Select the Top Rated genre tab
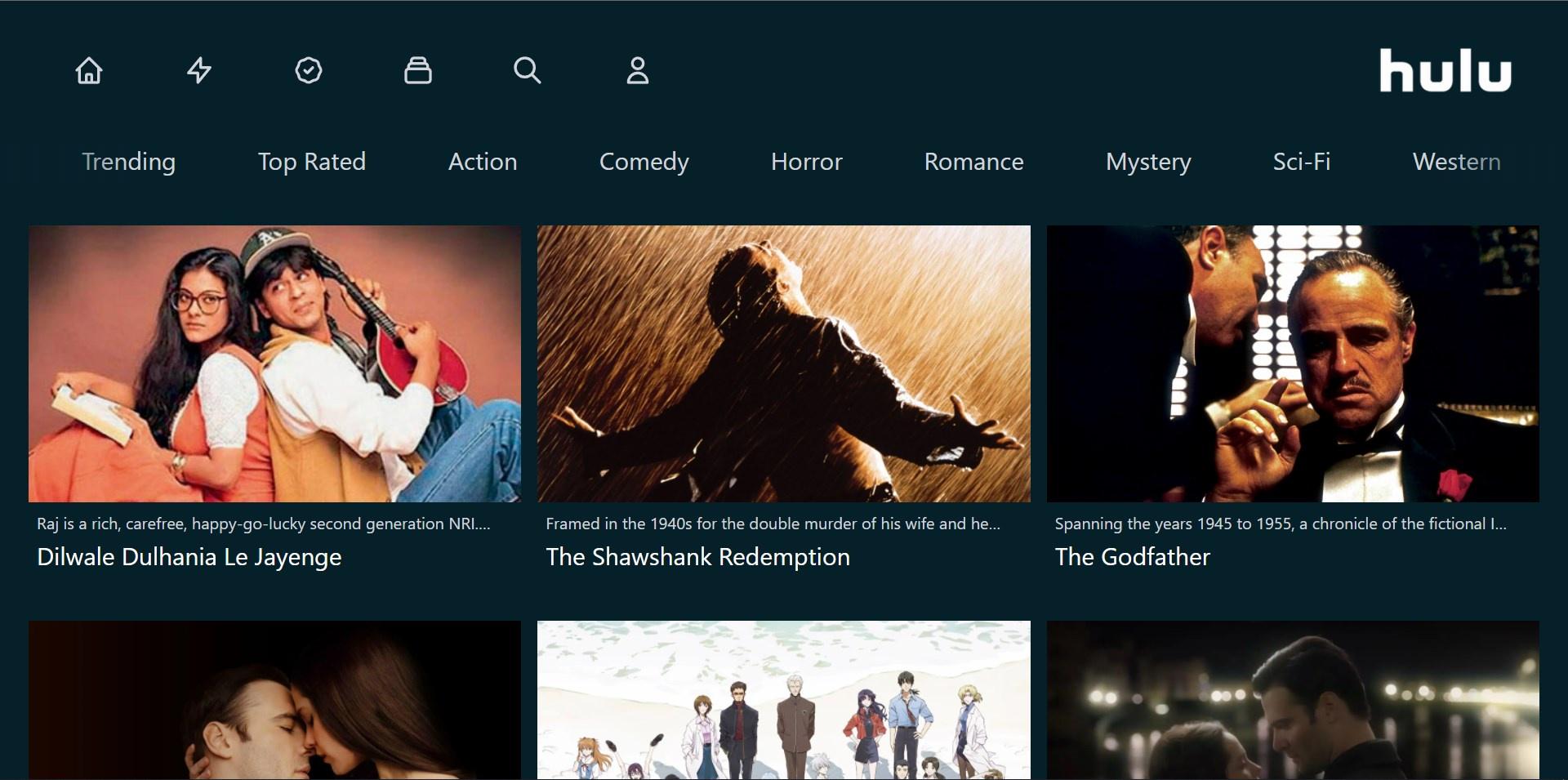The width and height of the screenshot is (1568, 780). tap(312, 162)
